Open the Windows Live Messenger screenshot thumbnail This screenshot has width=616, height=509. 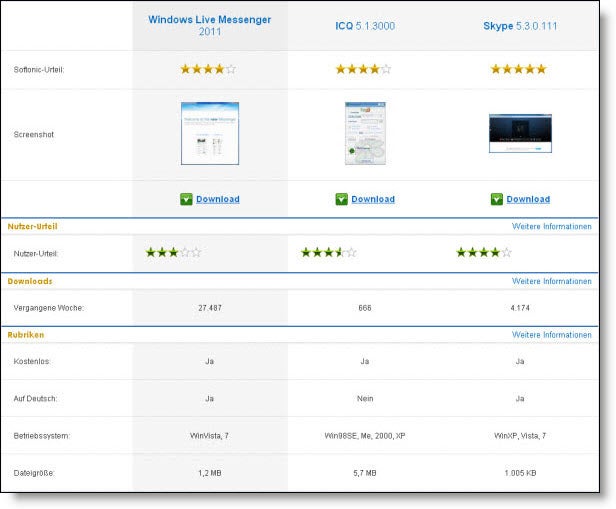tap(210, 133)
